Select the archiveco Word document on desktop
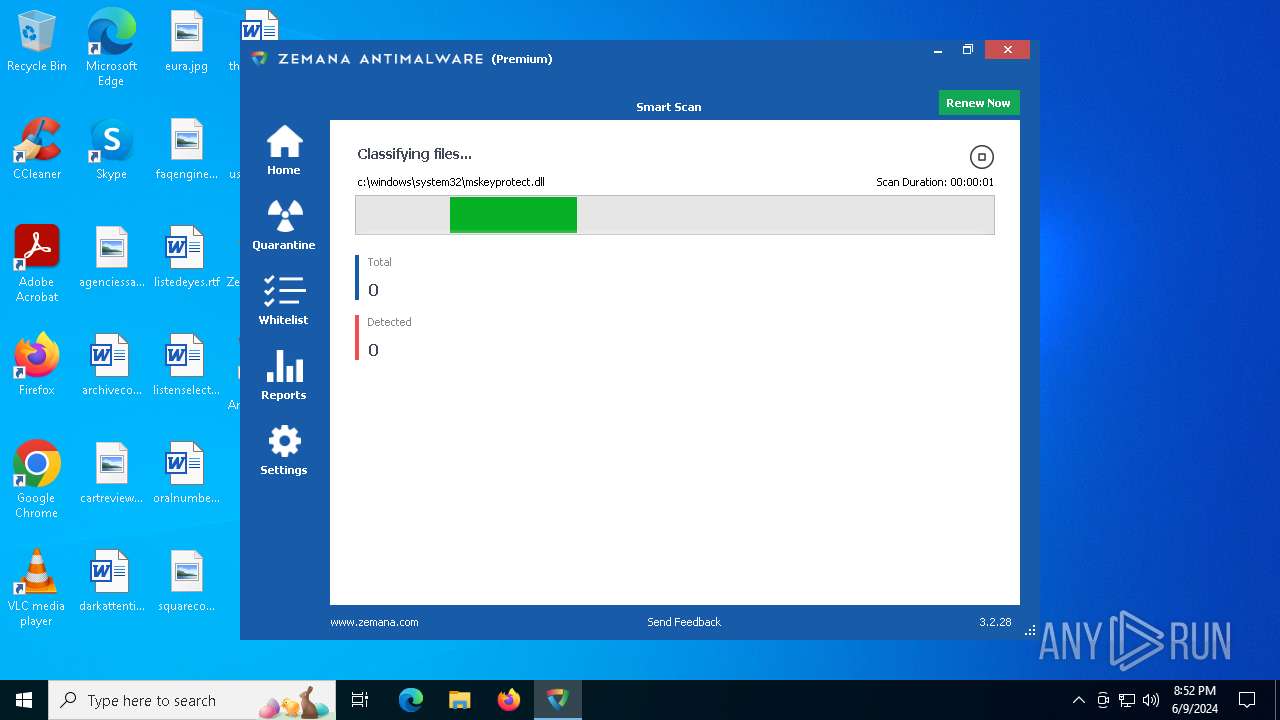This screenshot has height=720, width=1280. (111, 366)
